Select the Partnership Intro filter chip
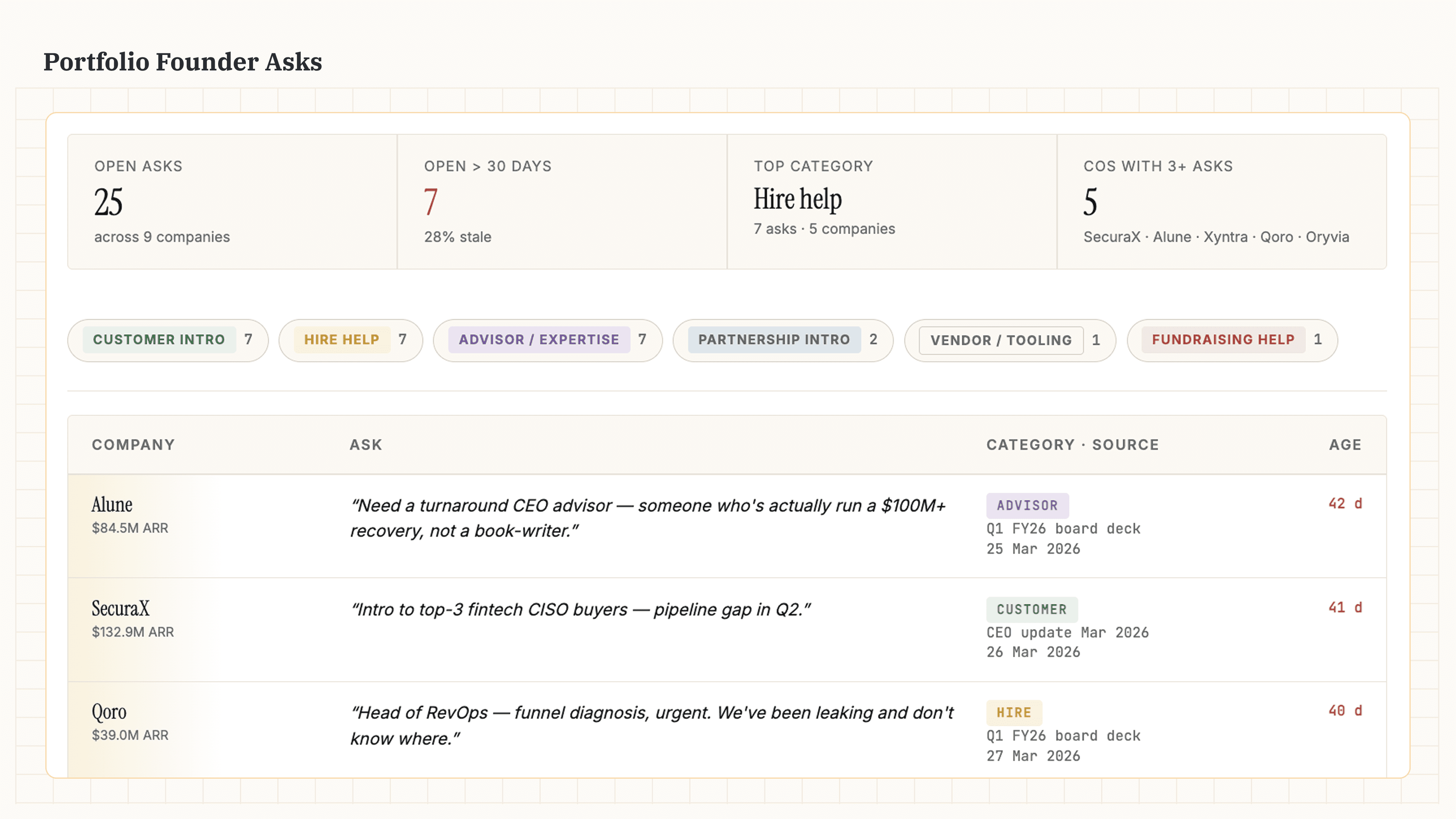 [x=783, y=340]
